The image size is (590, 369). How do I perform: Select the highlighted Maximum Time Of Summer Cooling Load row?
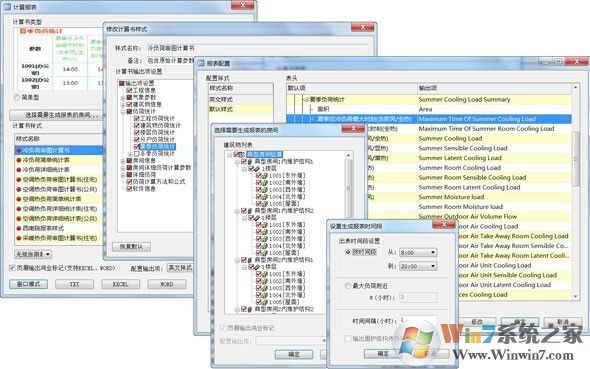click(429, 119)
